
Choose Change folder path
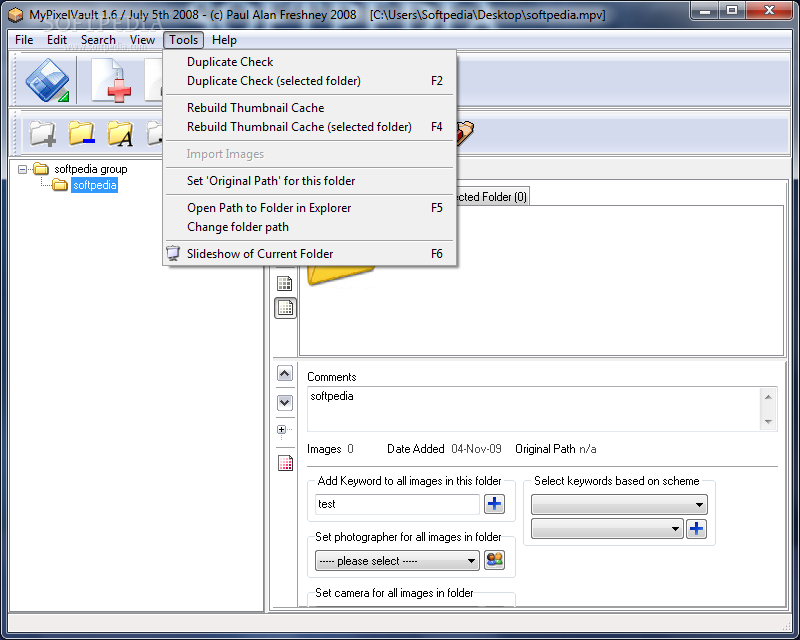(x=310, y=227)
